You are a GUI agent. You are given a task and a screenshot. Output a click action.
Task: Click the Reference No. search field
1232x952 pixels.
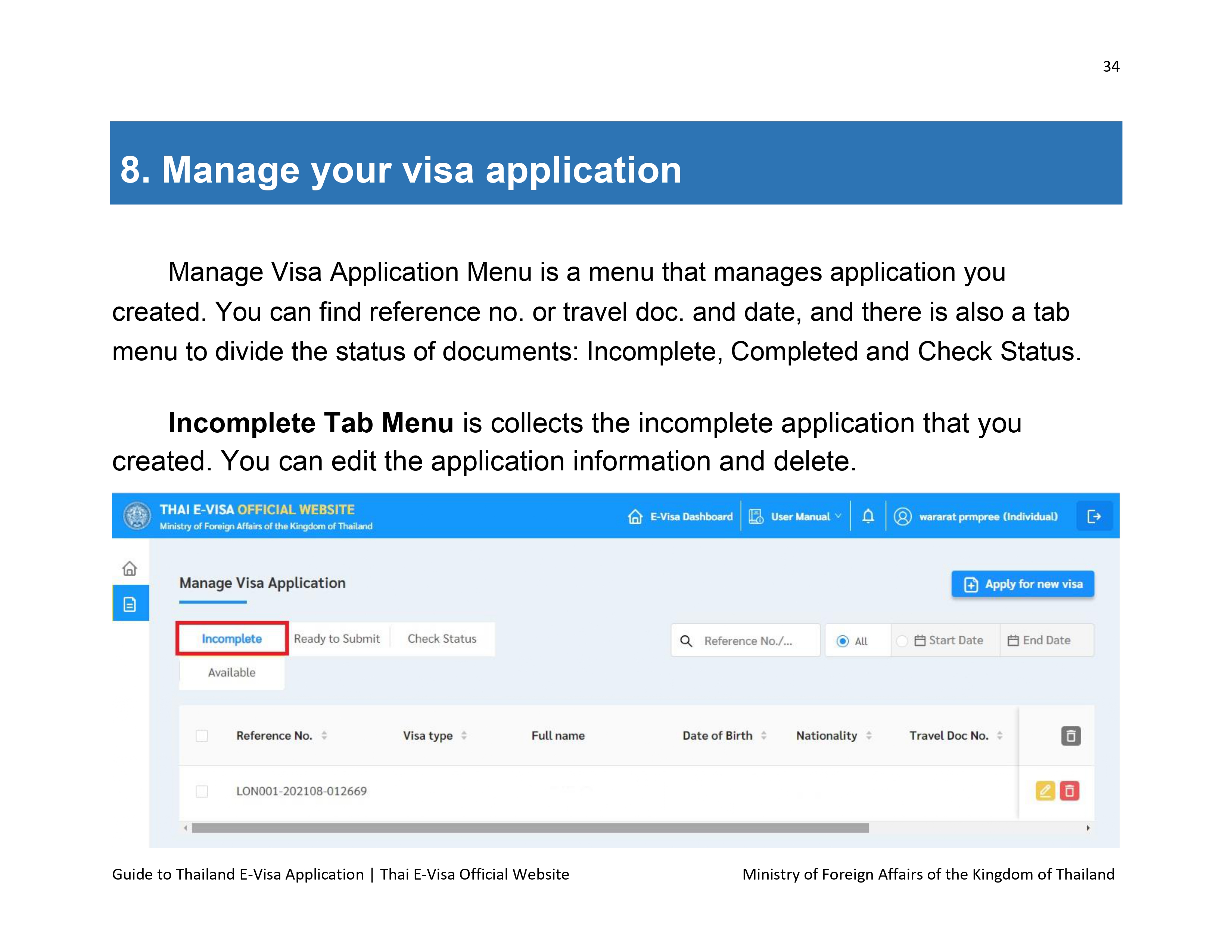[x=745, y=640]
